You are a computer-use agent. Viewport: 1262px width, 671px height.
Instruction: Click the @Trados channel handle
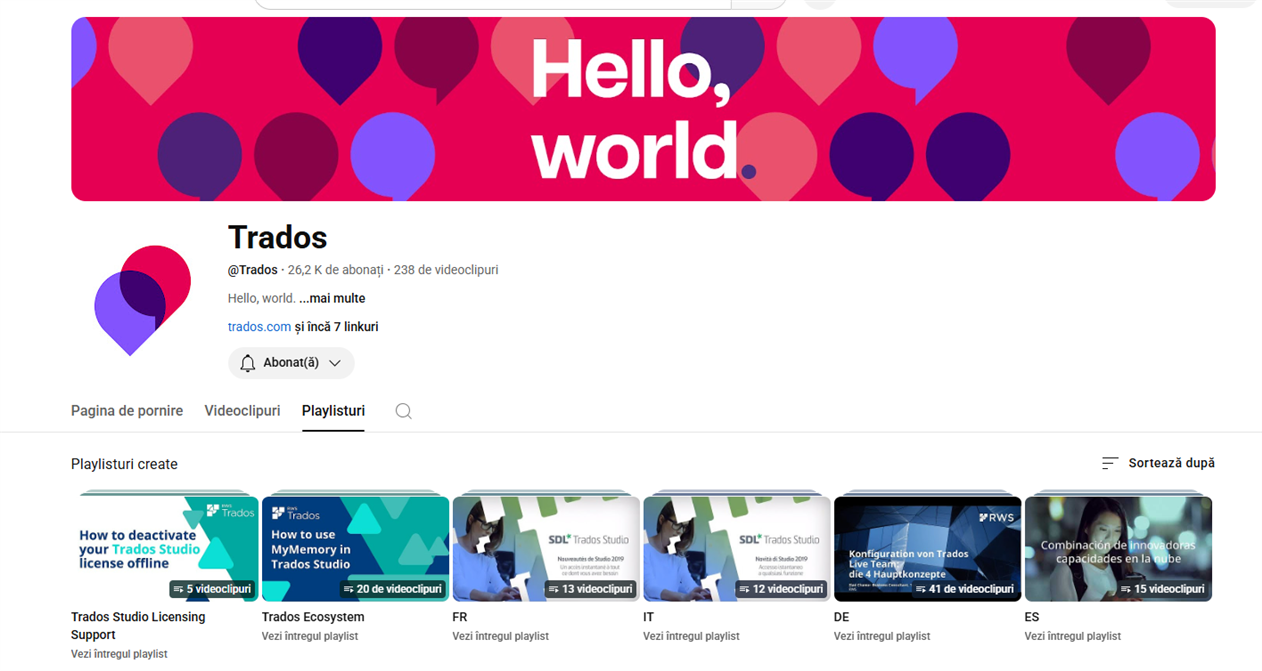(x=253, y=270)
